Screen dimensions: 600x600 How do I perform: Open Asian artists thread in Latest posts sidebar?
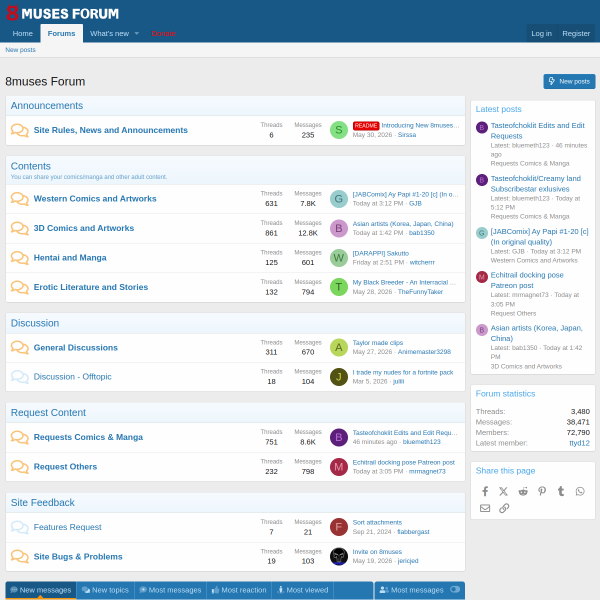[536, 333]
